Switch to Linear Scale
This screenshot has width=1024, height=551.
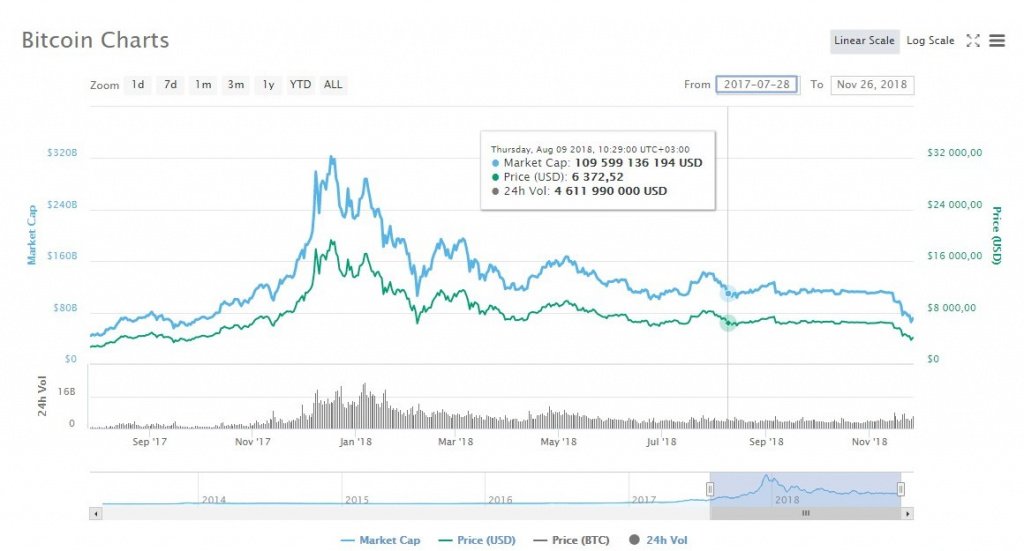point(863,41)
